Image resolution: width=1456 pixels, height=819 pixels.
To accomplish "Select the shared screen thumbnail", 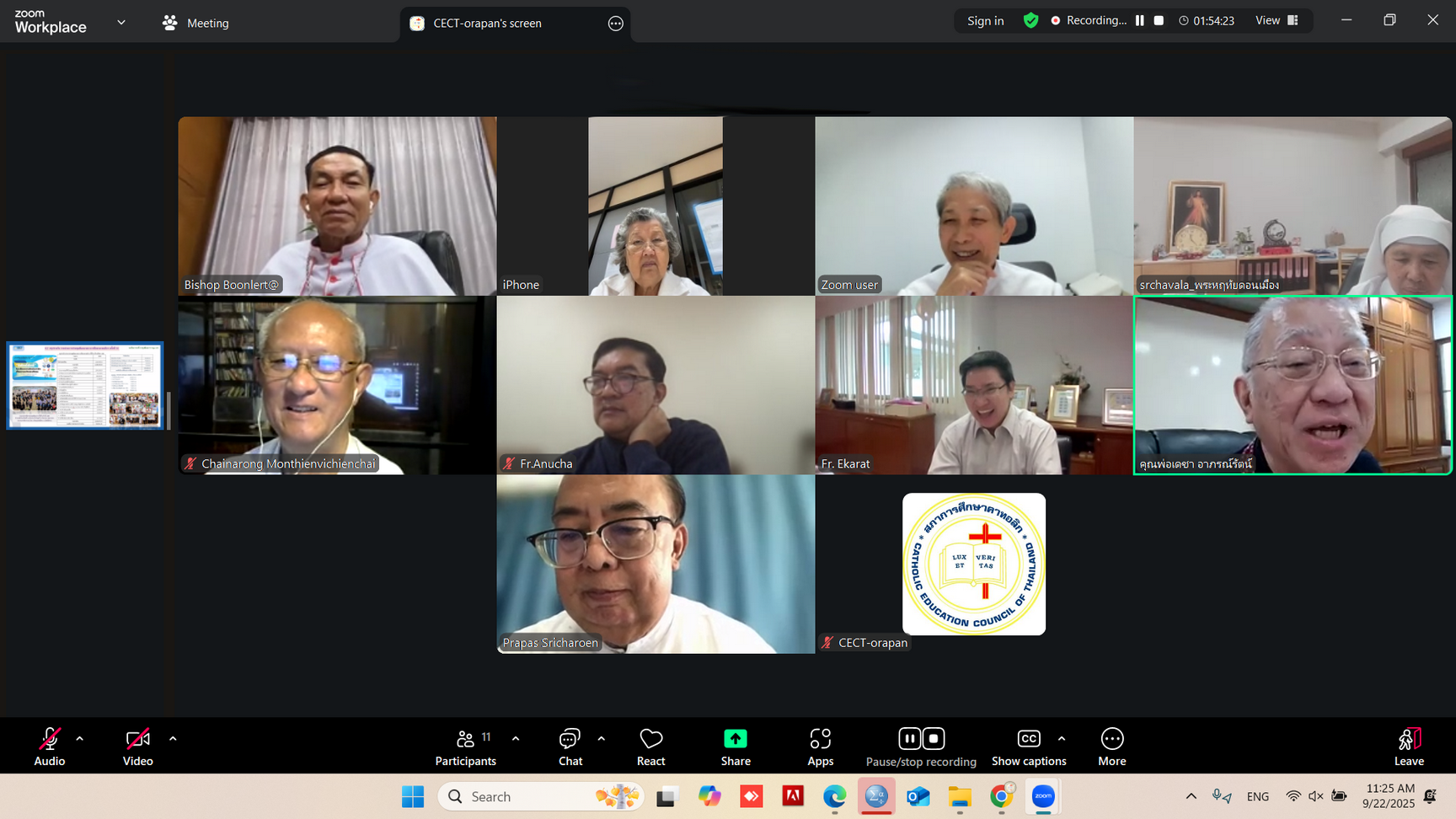I will point(85,385).
